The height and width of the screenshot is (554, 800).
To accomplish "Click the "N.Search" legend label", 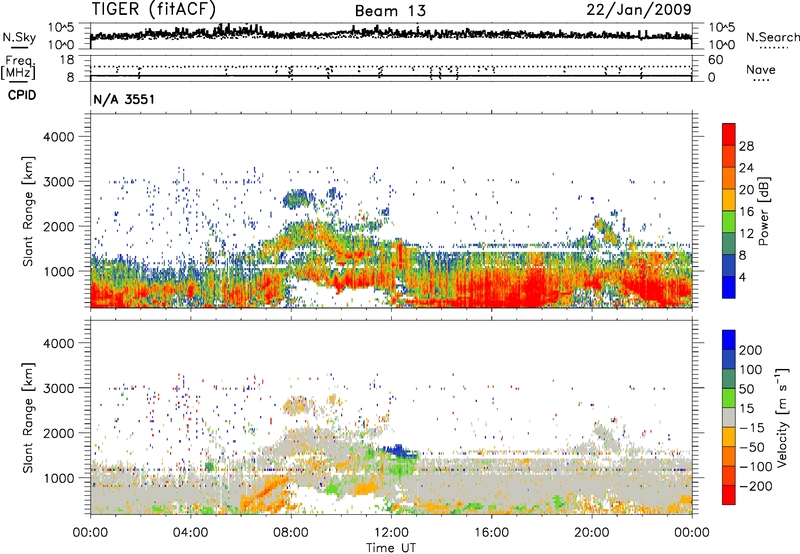I will pyautogui.click(x=772, y=37).
